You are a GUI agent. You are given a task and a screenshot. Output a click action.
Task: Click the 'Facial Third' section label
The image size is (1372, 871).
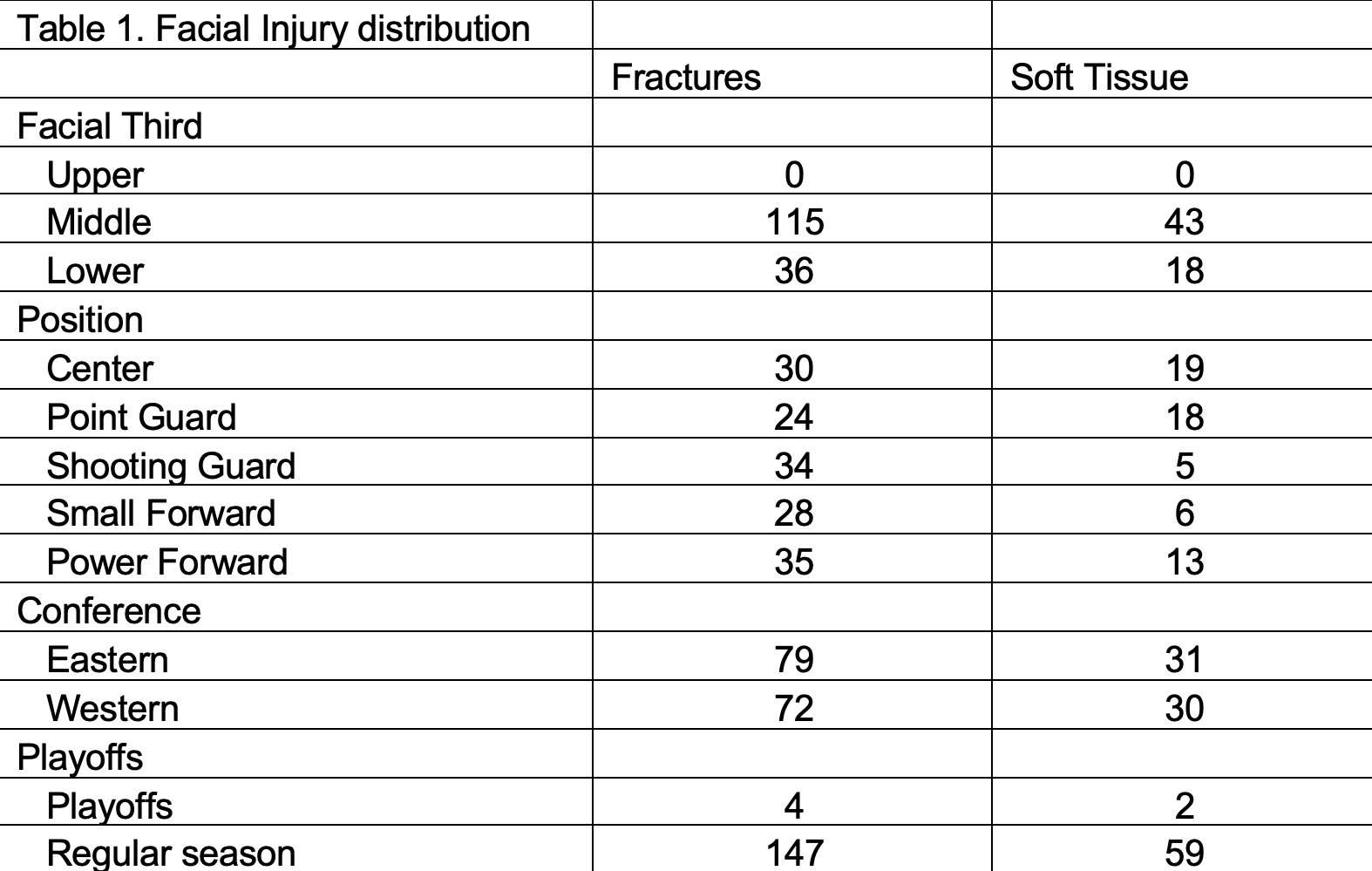coord(110,126)
